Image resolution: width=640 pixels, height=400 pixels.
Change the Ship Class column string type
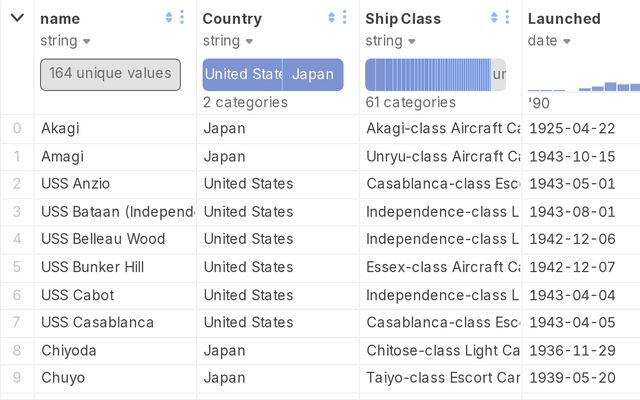pos(390,41)
